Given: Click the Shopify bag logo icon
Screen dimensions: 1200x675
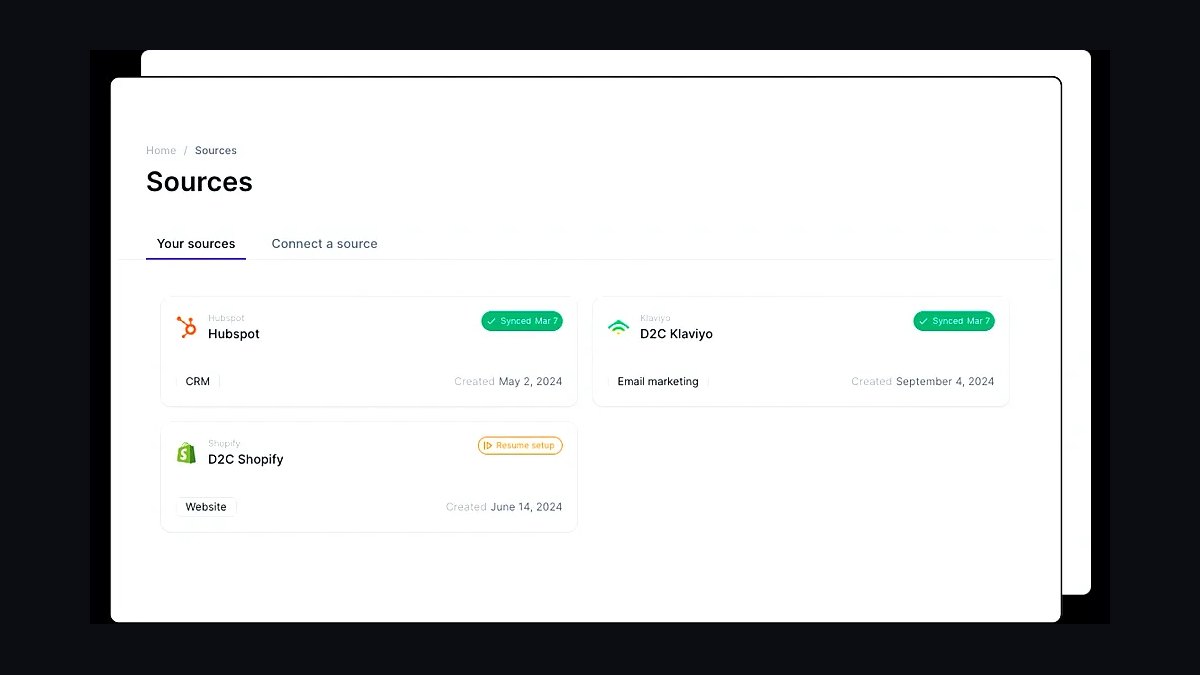Looking at the screenshot, I should tap(187, 453).
